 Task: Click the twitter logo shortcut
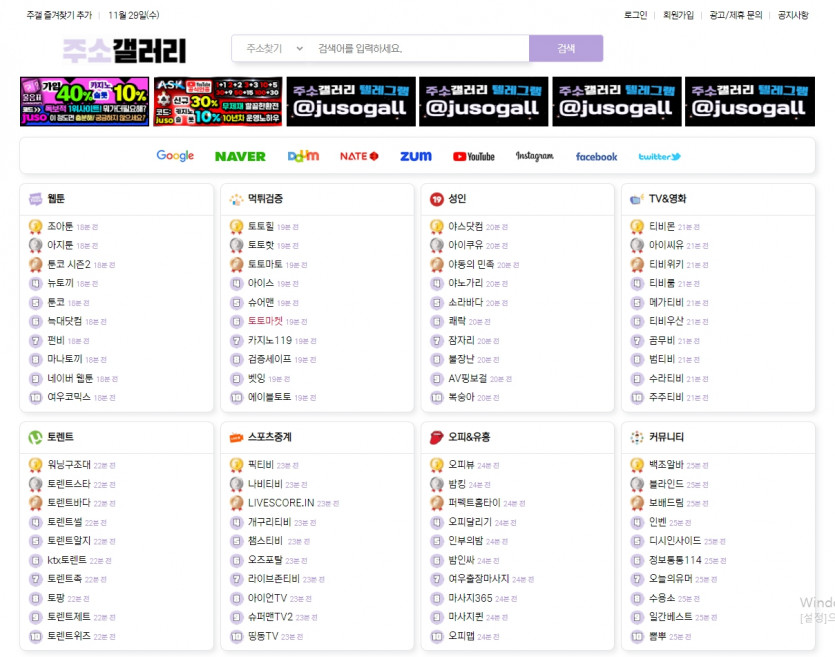click(x=659, y=156)
